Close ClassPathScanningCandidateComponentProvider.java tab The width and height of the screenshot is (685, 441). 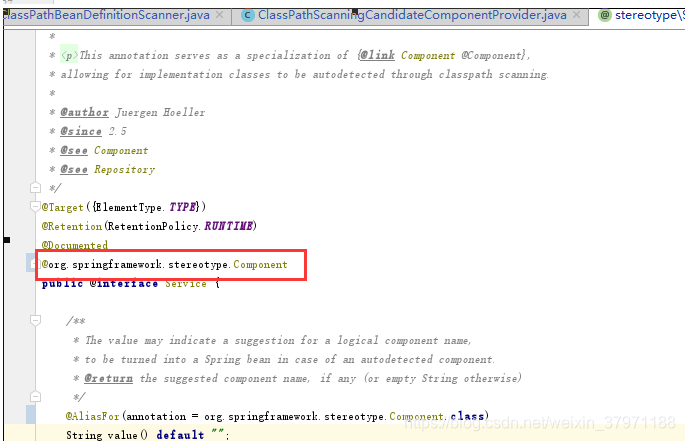tap(577, 15)
